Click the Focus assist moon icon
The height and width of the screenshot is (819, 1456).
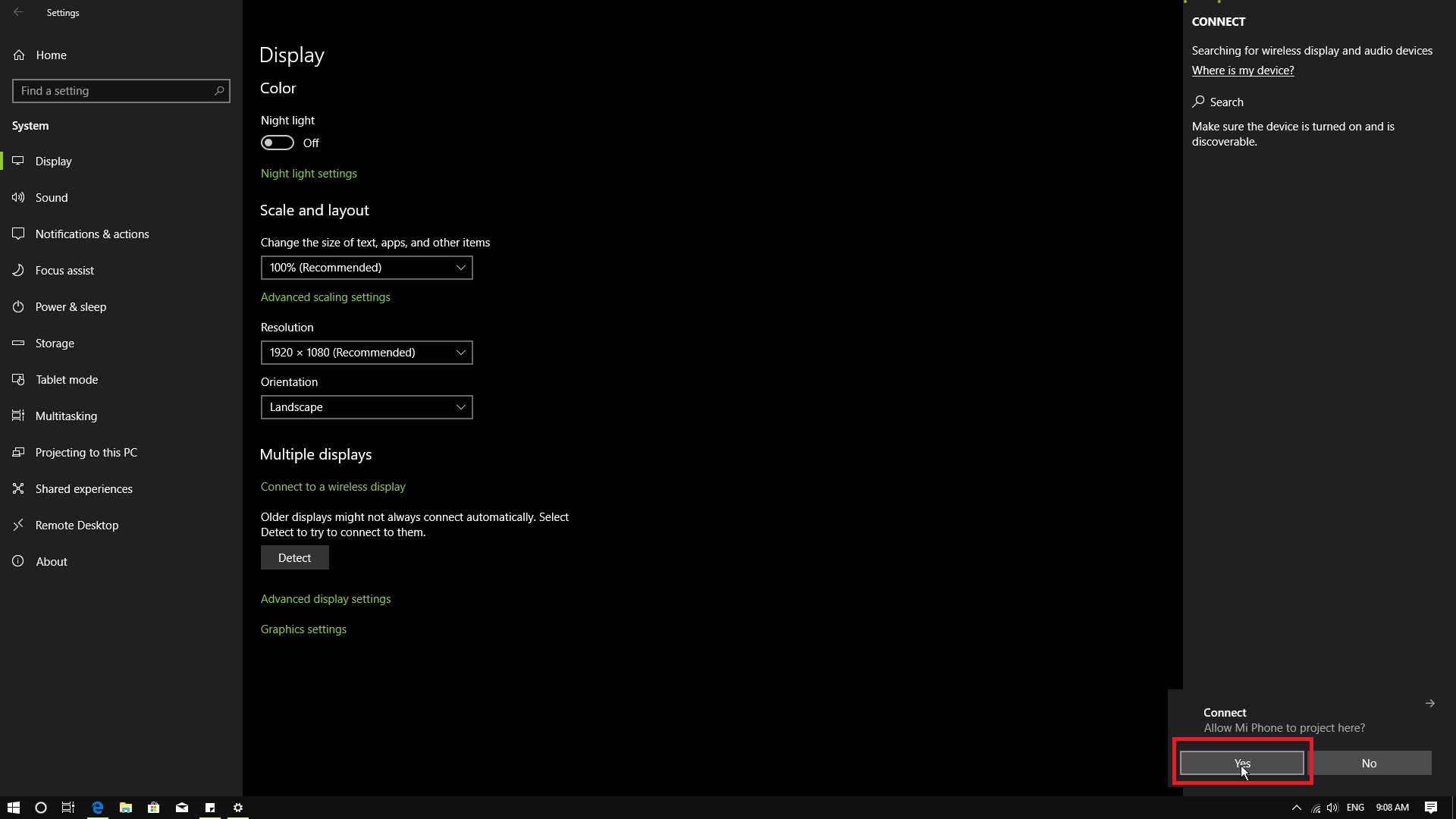tap(19, 271)
